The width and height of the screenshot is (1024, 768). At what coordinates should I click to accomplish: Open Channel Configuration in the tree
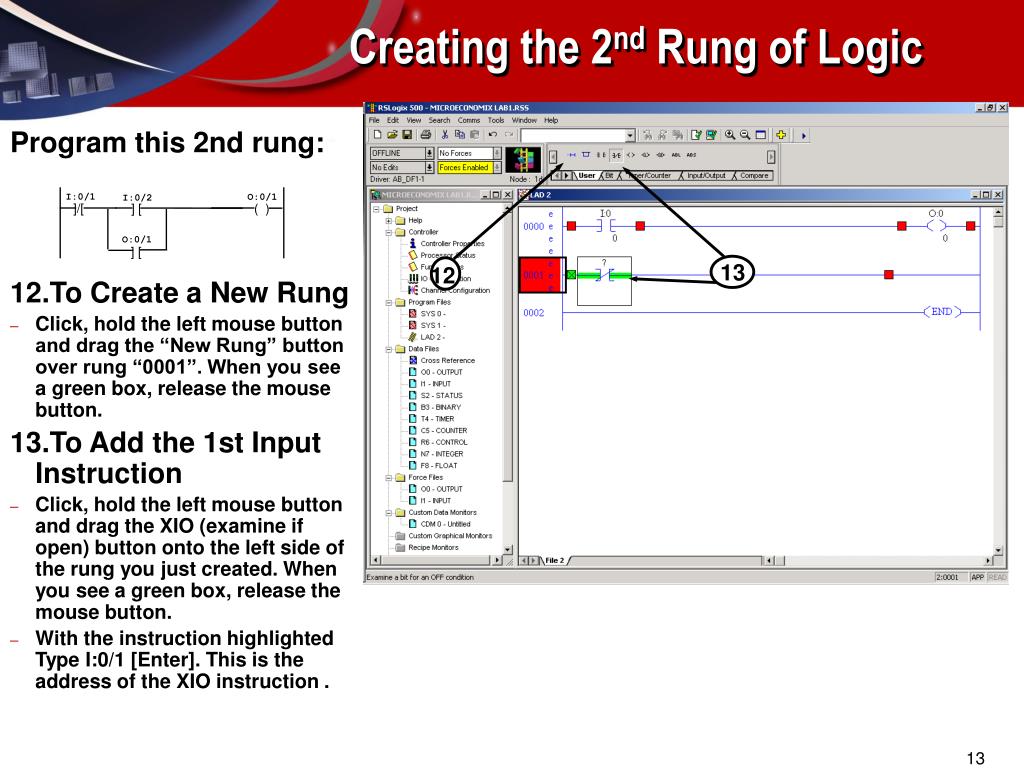(x=455, y=291)
